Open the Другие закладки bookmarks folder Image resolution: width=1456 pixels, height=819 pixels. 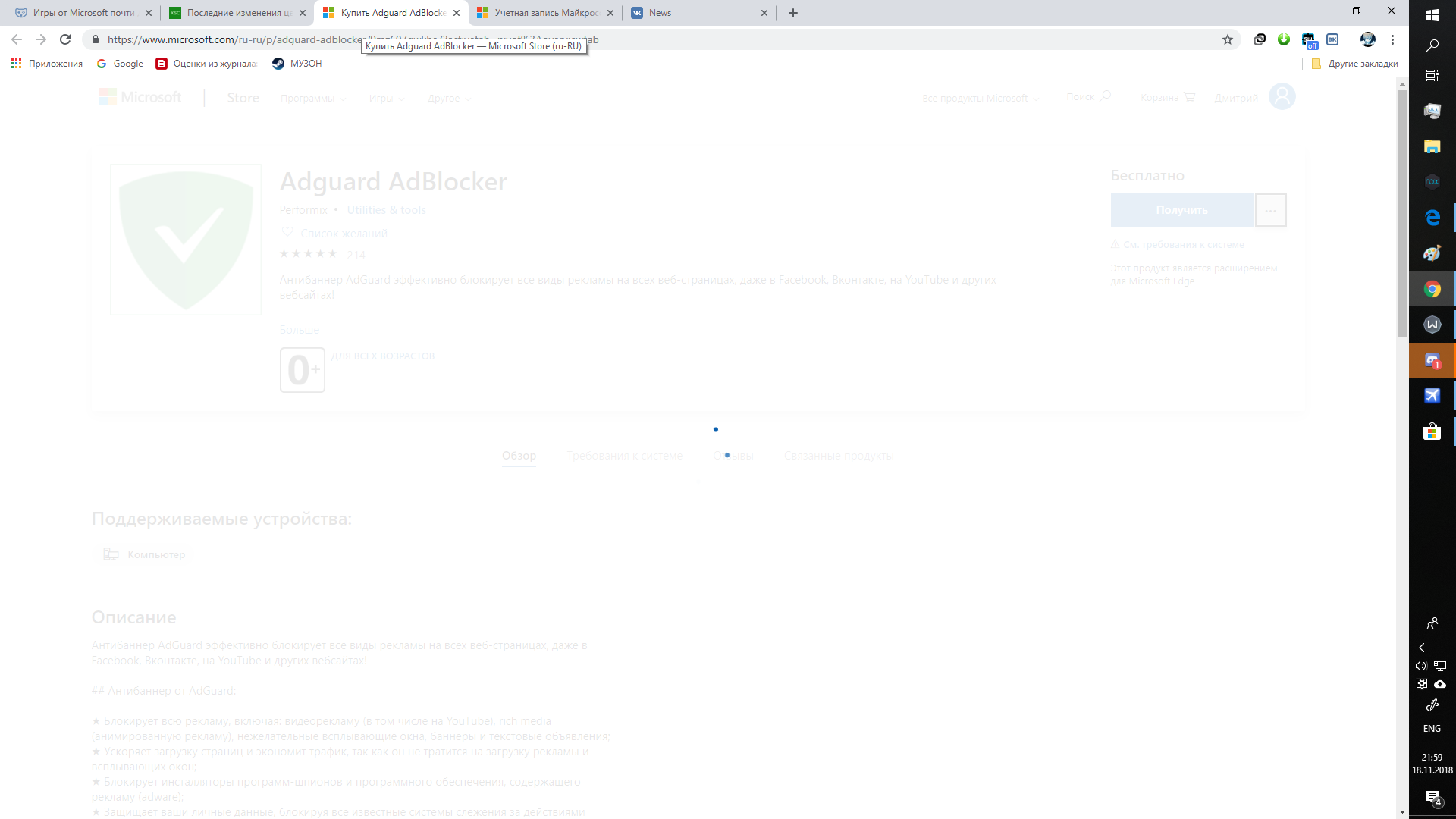(x=1354, y=64)
